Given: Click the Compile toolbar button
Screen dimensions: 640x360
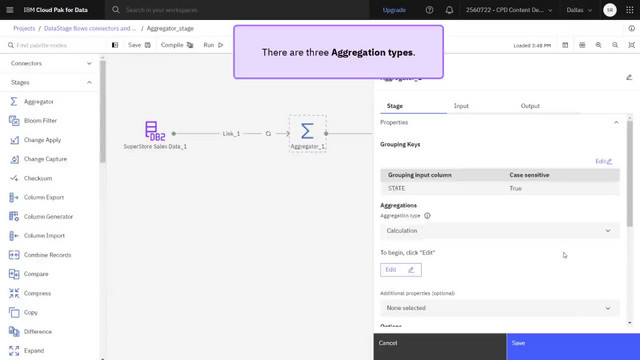Looking at the screenshot, I should (177, 45).
